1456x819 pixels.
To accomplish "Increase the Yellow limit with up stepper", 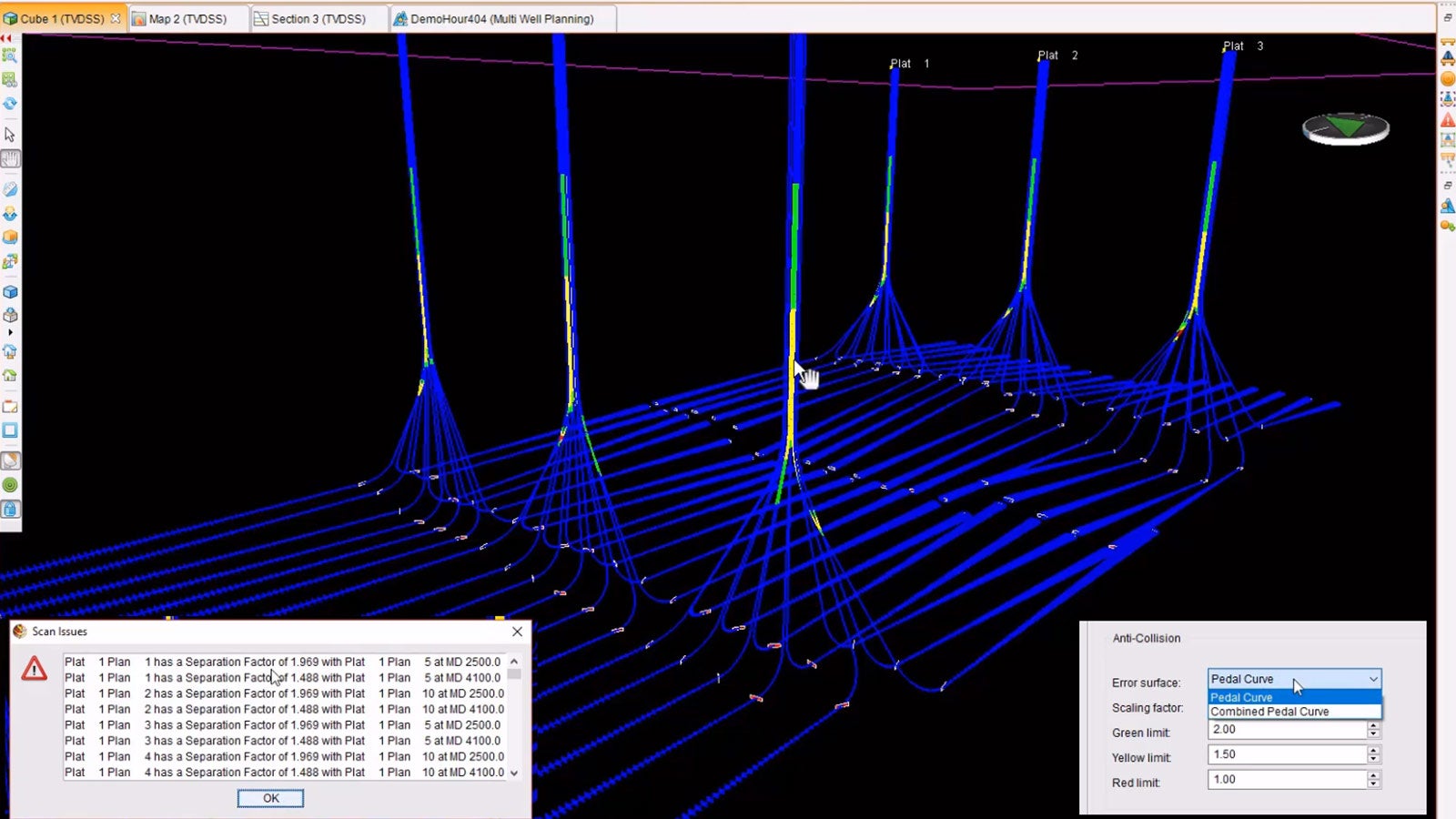I will tap(1374, 750).
